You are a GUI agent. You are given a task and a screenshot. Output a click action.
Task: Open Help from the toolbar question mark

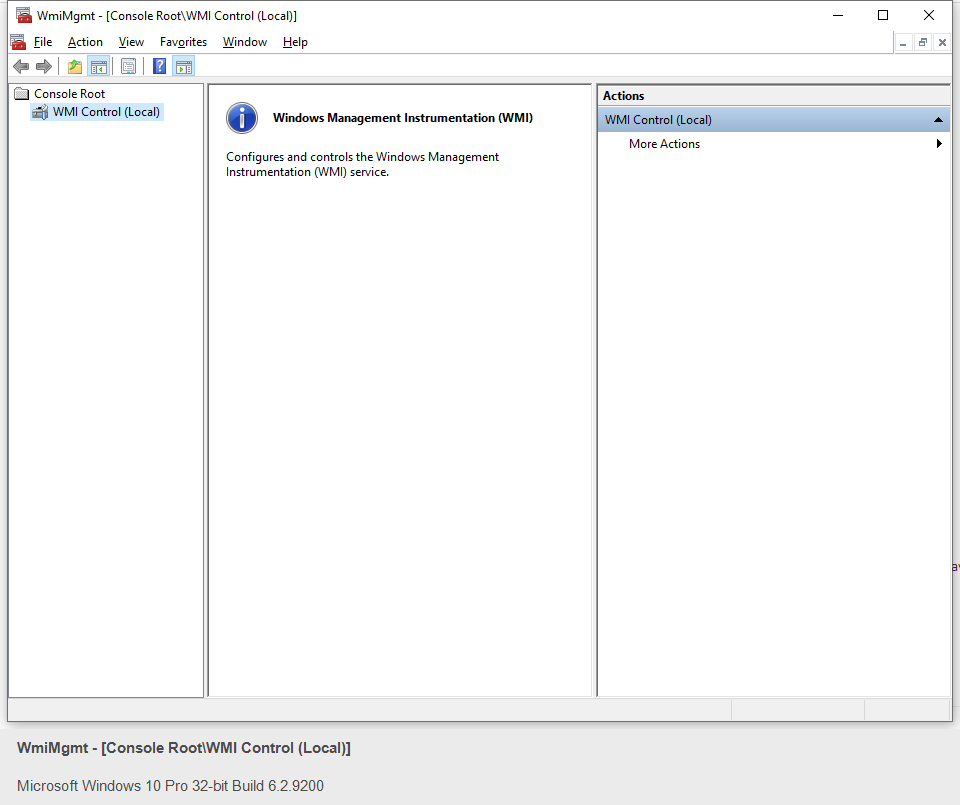[x=159, y=66]
